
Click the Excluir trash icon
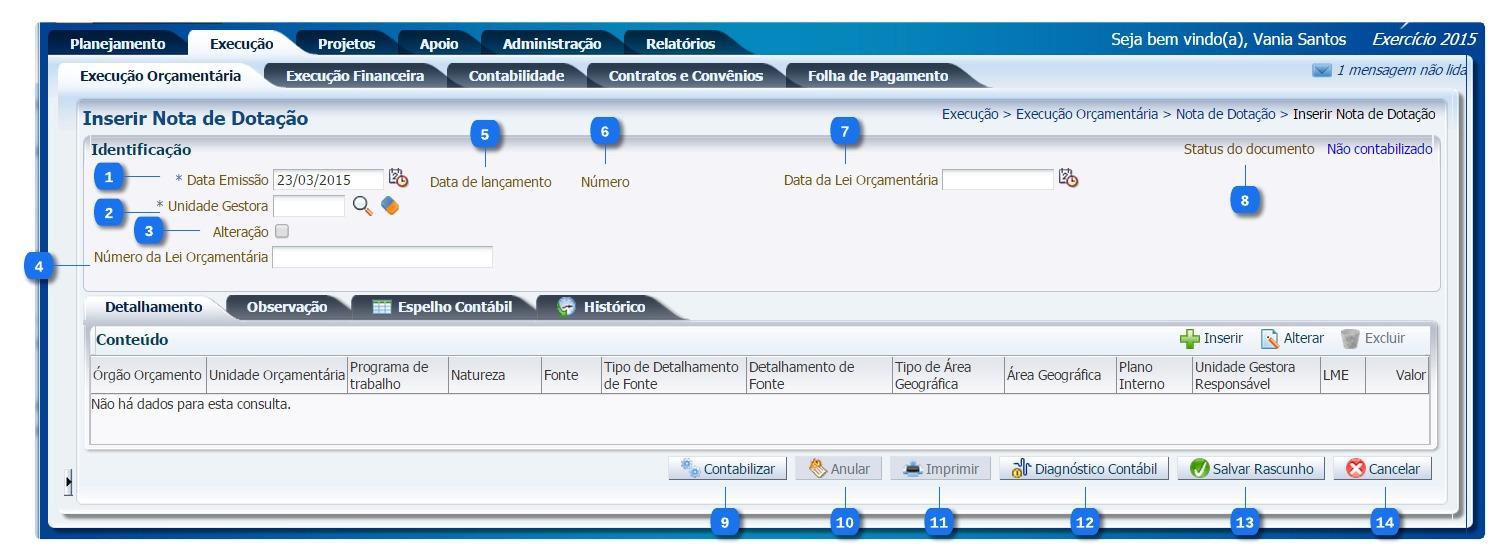1351,339
